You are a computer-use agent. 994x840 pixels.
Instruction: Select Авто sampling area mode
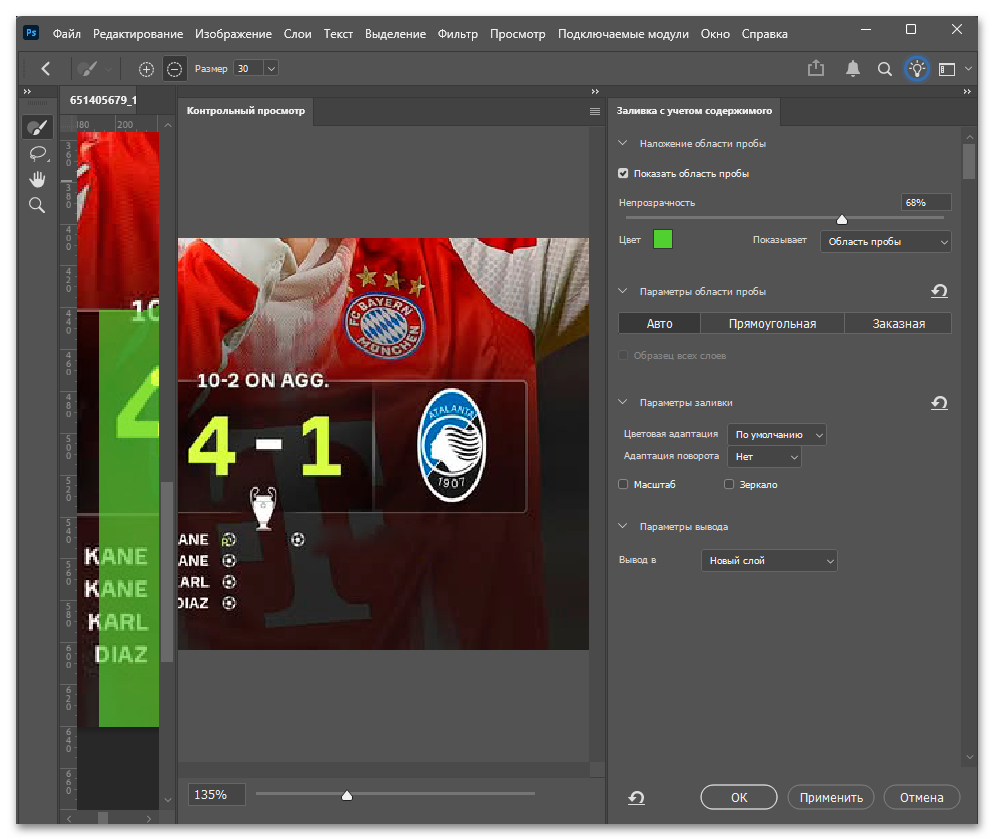(x=659, y=323)
